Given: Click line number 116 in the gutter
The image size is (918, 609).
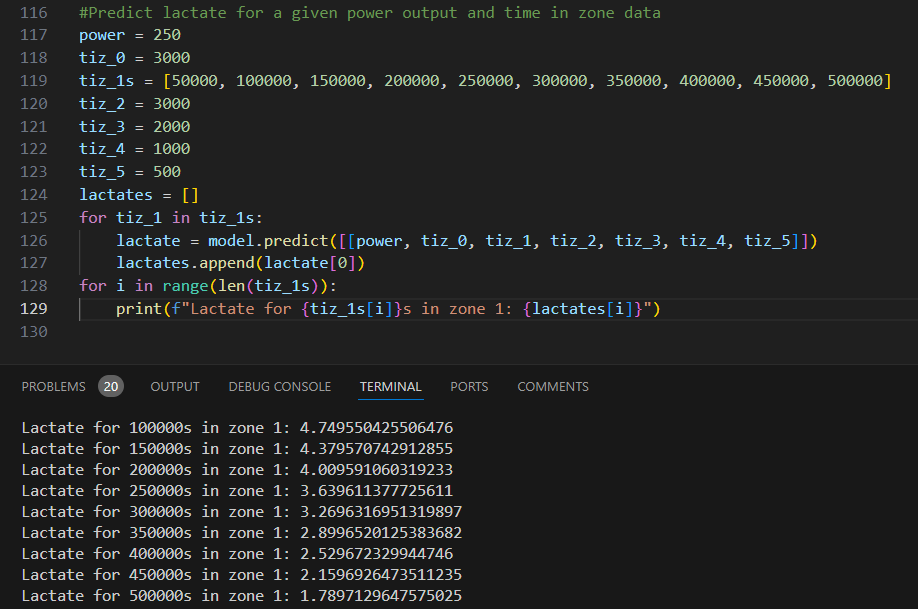Looking at the screenshot, I should click(33, 13).
